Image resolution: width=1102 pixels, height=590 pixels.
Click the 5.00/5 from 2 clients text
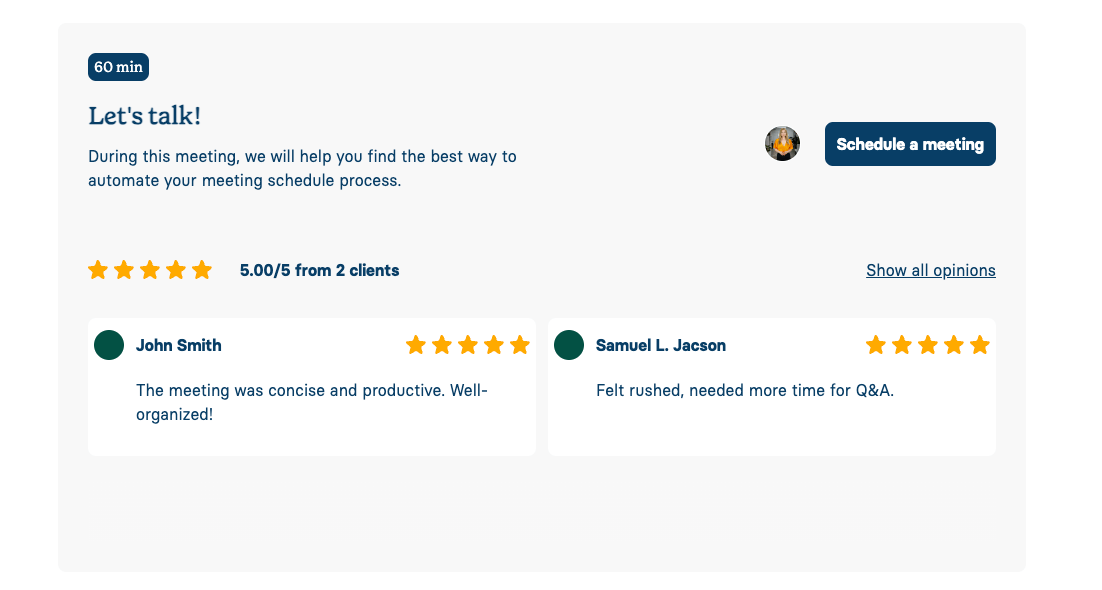click(x=319, y=270)
